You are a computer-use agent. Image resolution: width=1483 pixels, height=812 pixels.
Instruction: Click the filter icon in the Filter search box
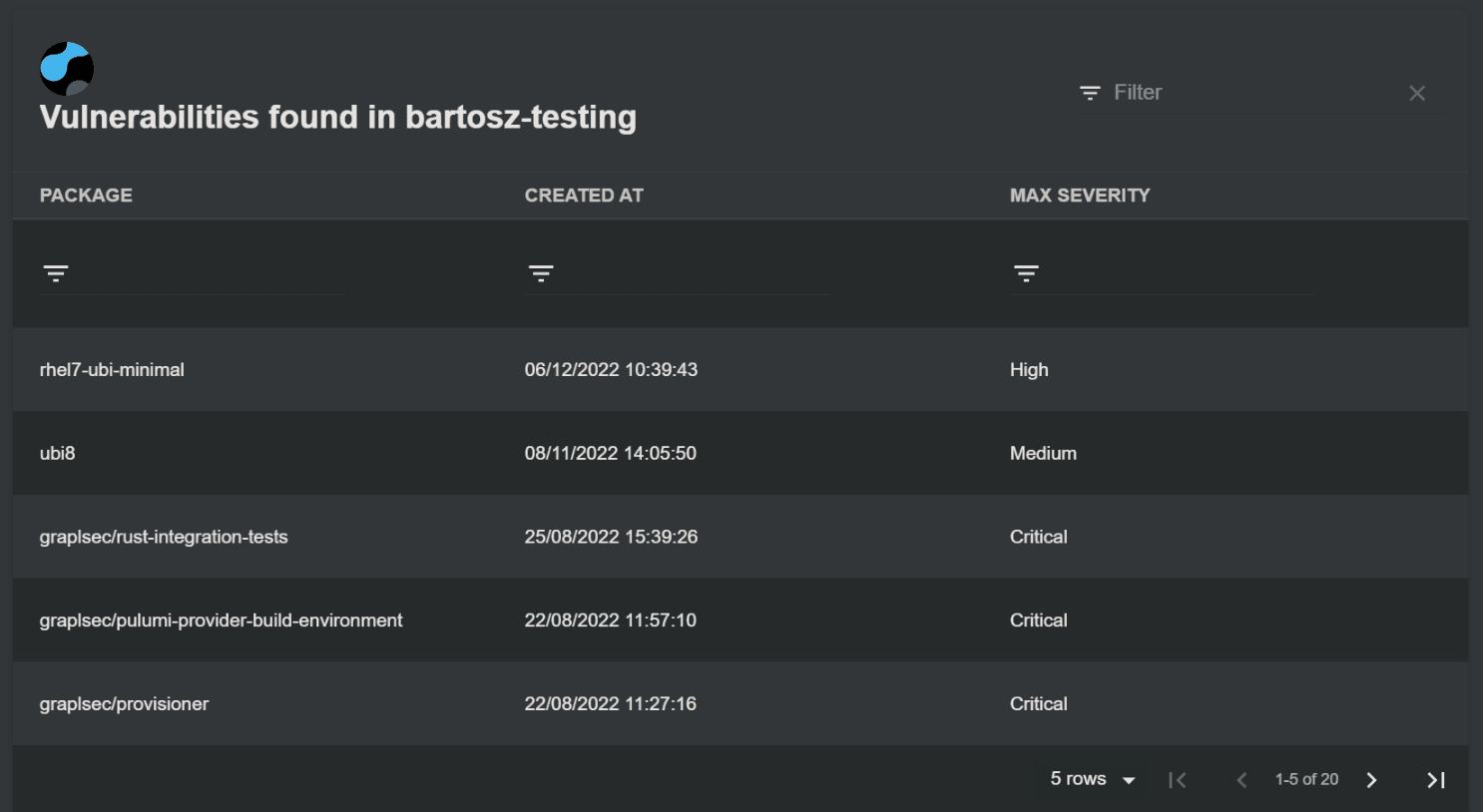point(1090,92)
